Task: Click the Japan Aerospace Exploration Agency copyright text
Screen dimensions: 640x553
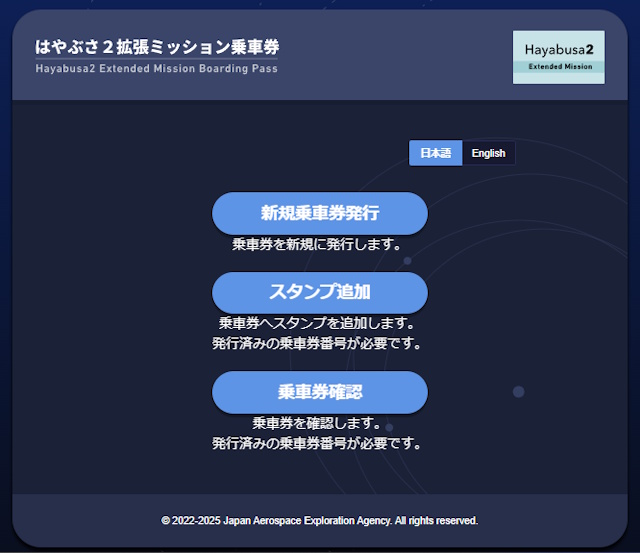Action: click(x=320, y=520)
